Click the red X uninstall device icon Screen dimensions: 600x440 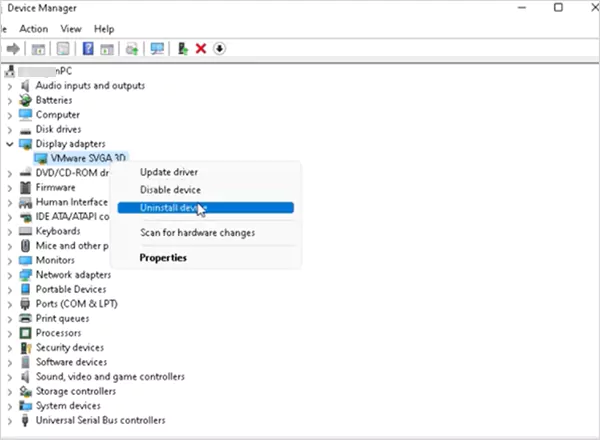[x=201, y=49]
